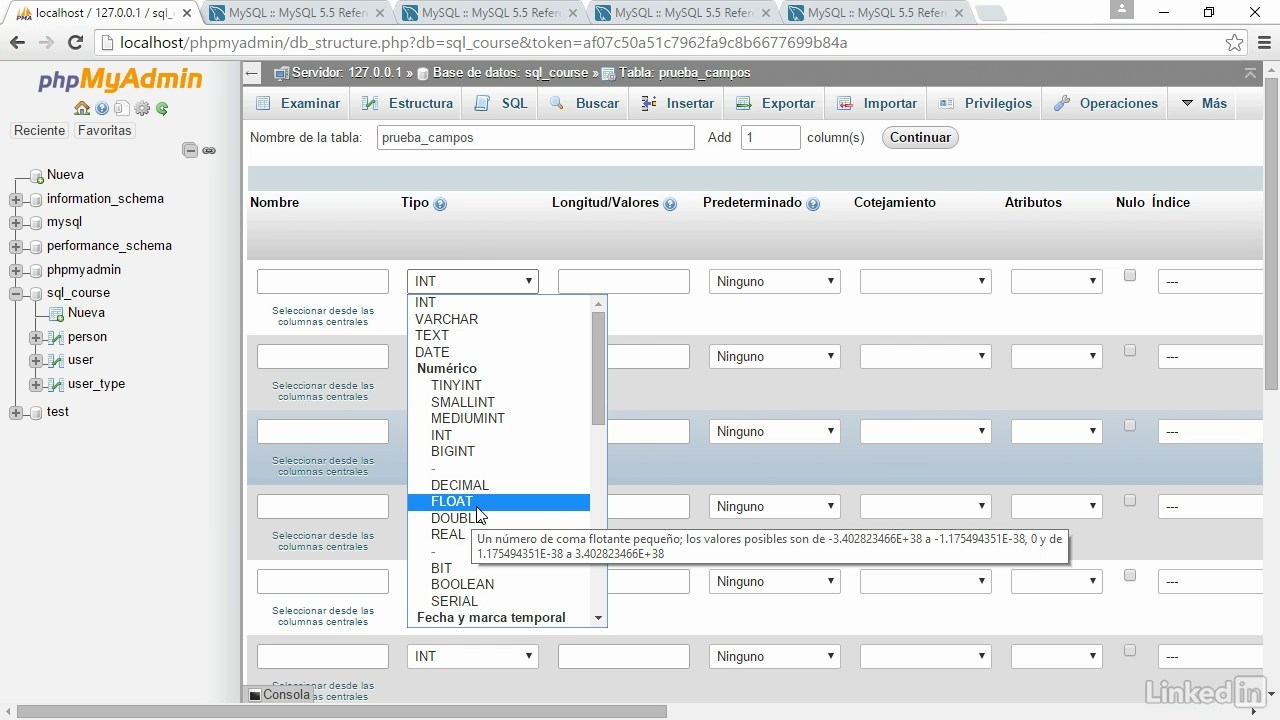Click the Tipo column help icon
This screenshot has width=1280, height=720.
click(440, 203)
